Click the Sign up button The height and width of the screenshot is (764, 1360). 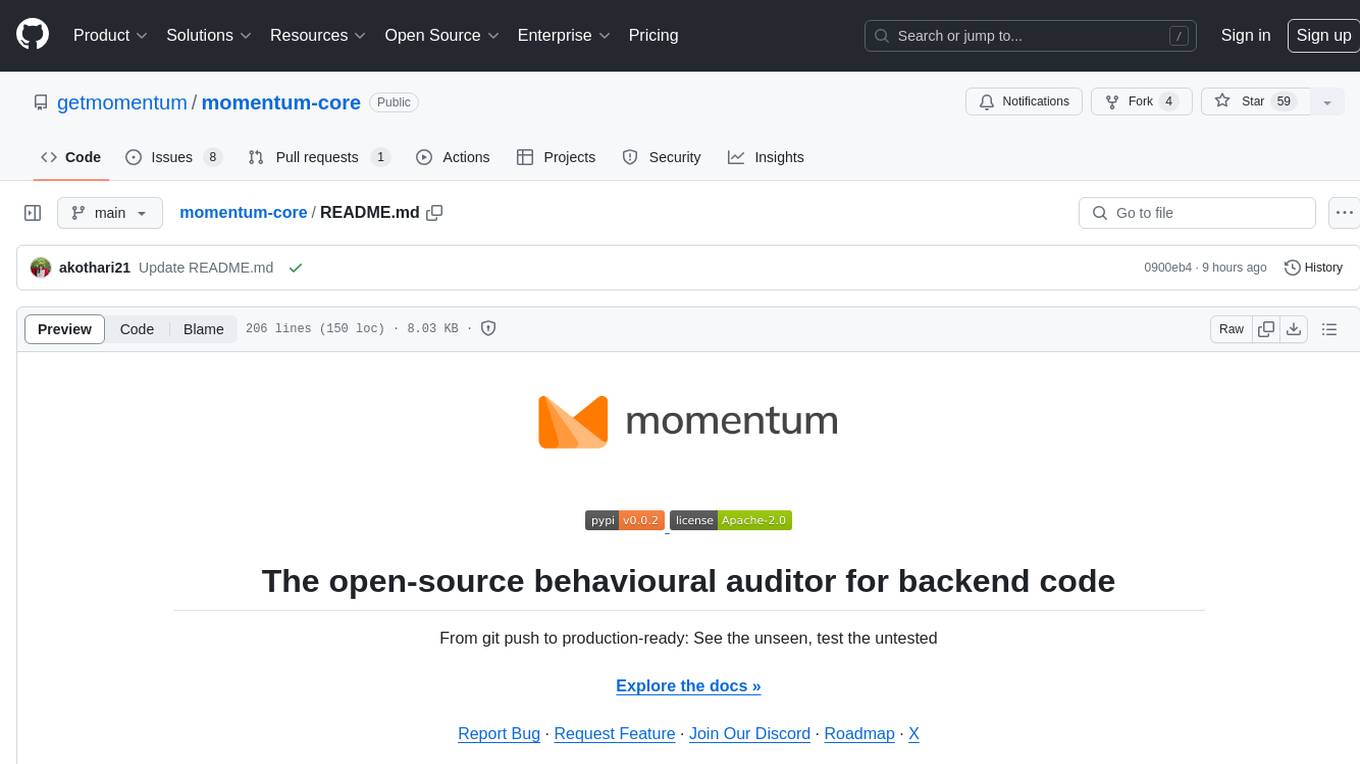1323,35
